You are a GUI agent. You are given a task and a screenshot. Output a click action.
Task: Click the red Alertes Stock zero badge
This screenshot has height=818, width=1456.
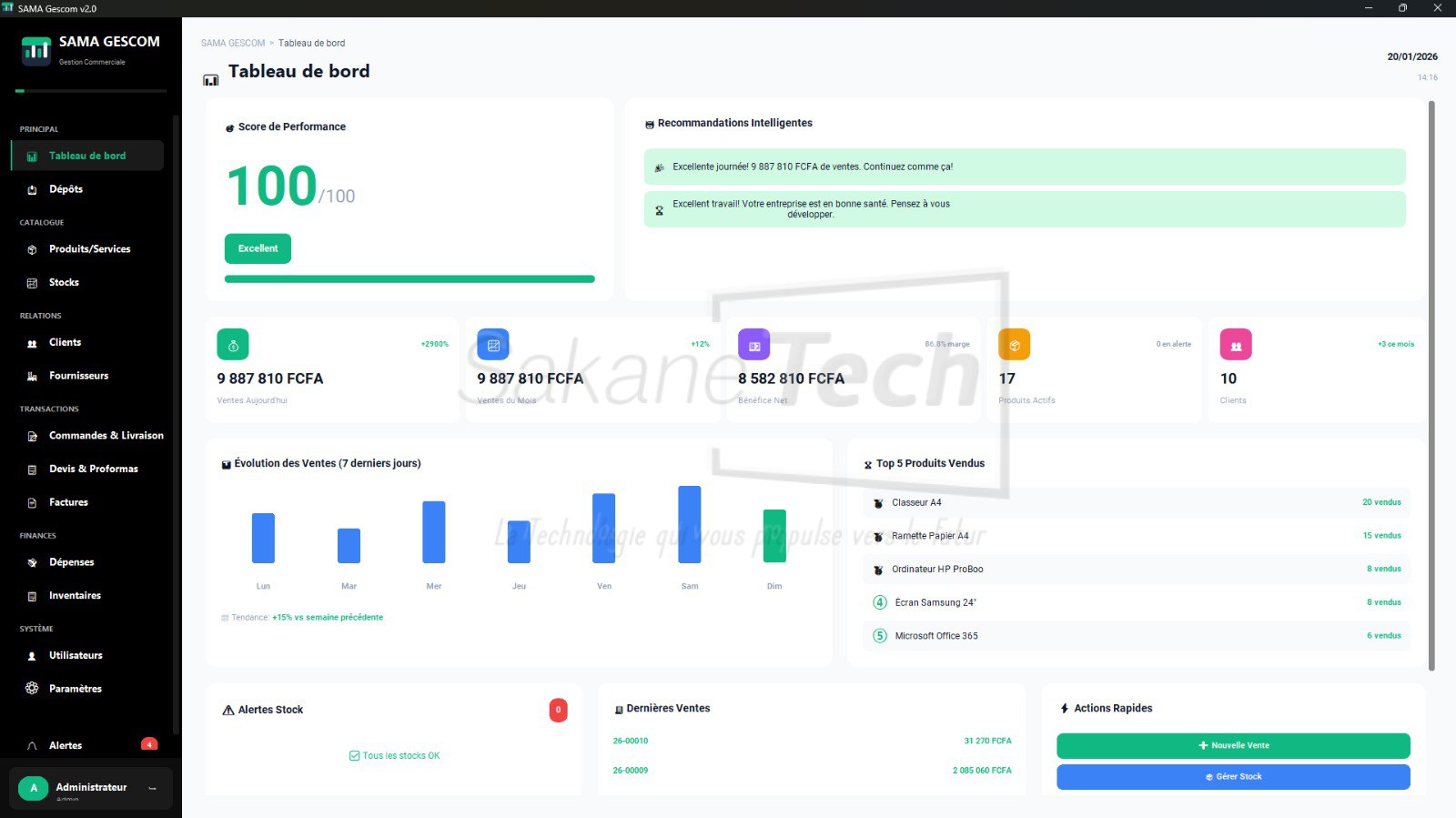(x=559, y=711)
